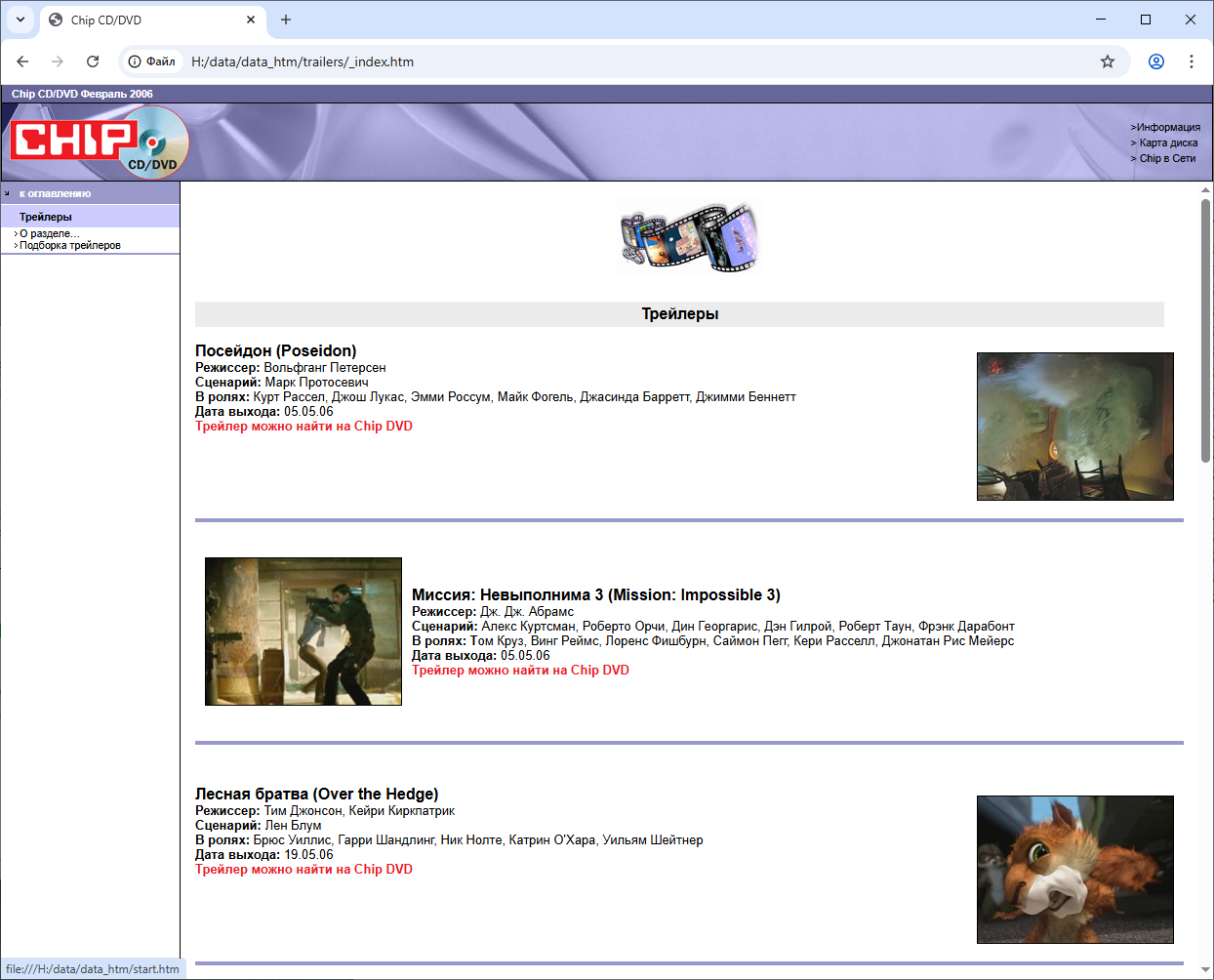Click 'Сценарий: Марк Протосевич' line
The width and height of the screenshot is (1214, 980).
(x=282, y=382)
